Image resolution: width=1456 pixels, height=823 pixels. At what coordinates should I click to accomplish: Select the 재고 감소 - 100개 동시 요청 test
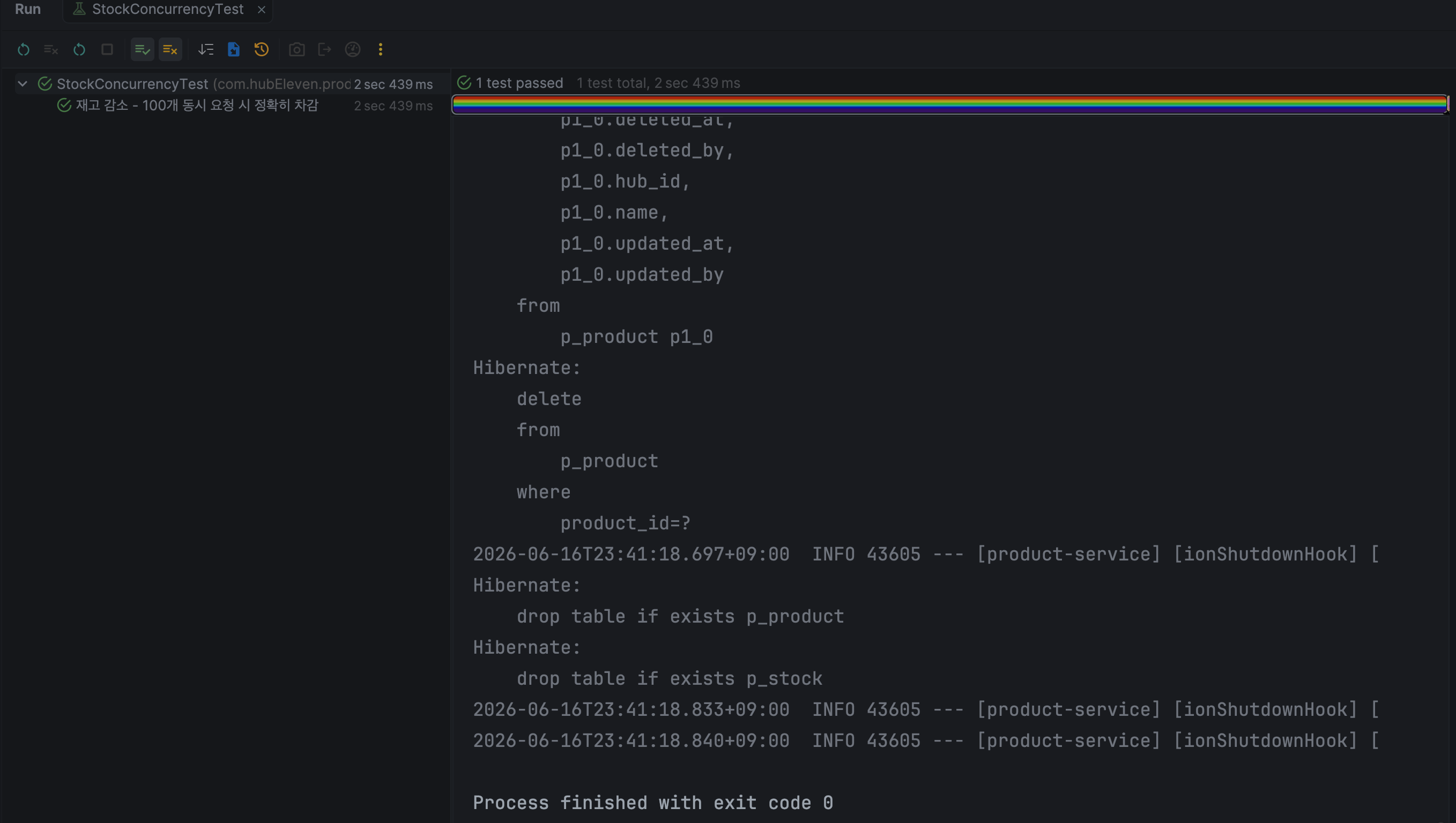[x=197, y=105]
